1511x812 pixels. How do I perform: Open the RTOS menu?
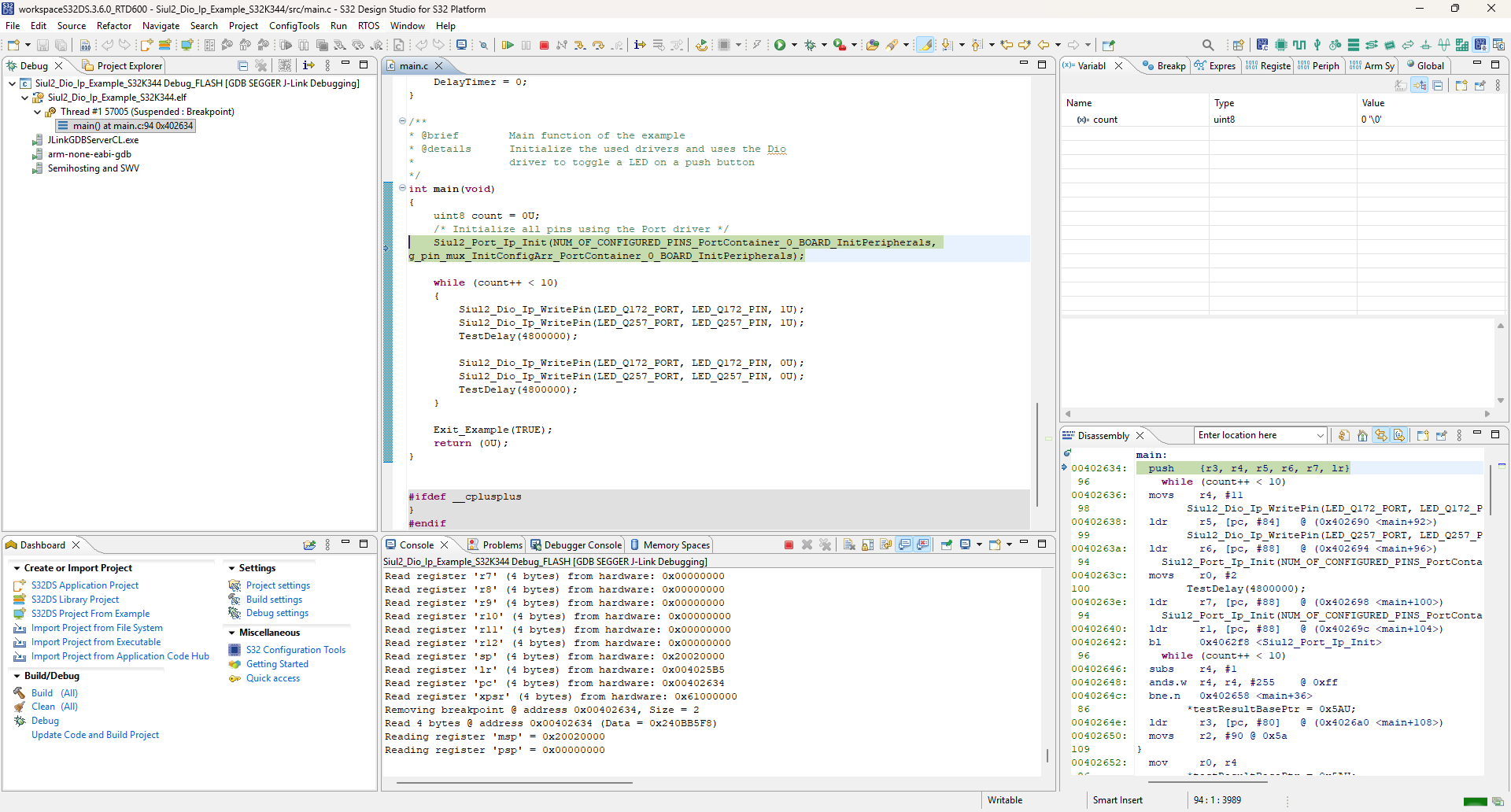(368, 26)
